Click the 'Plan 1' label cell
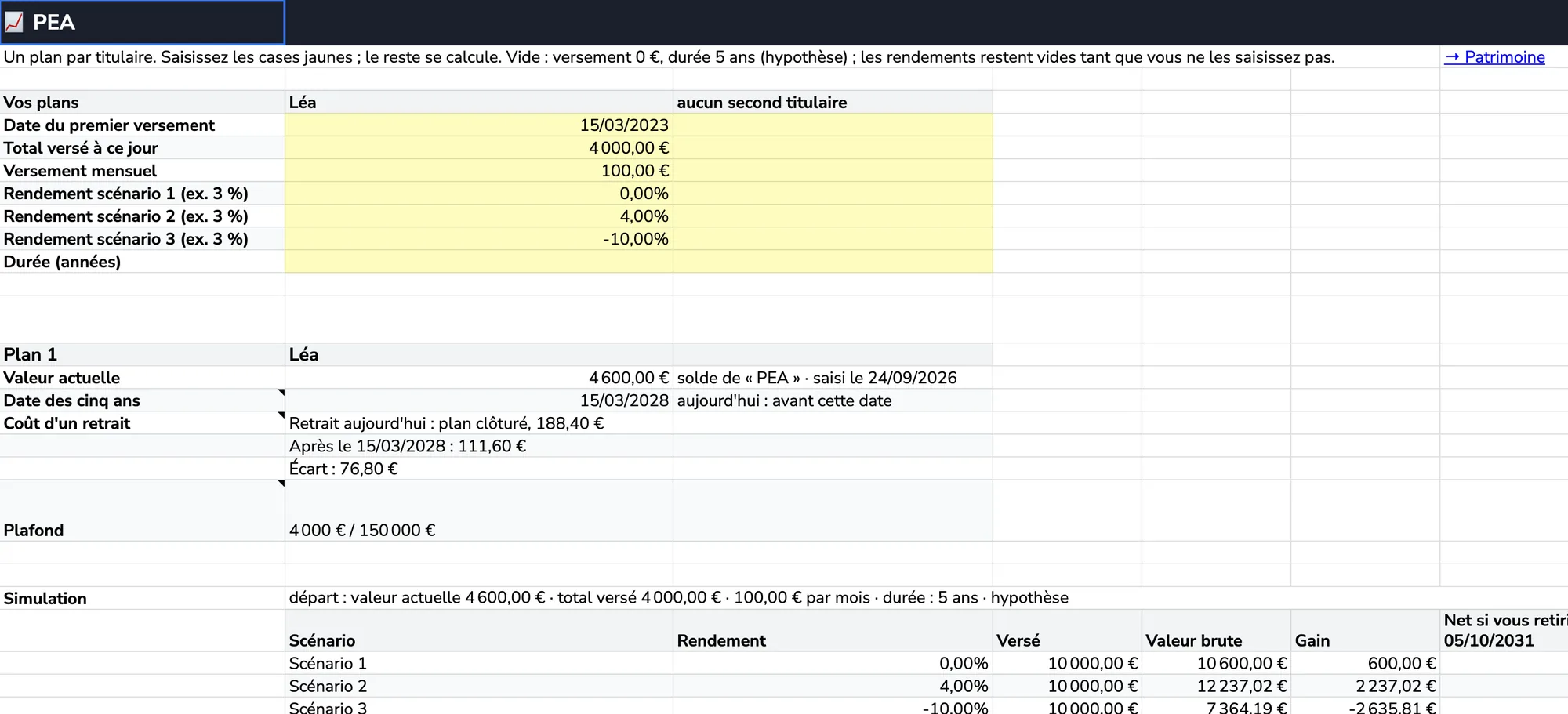 tap(142, 354)
